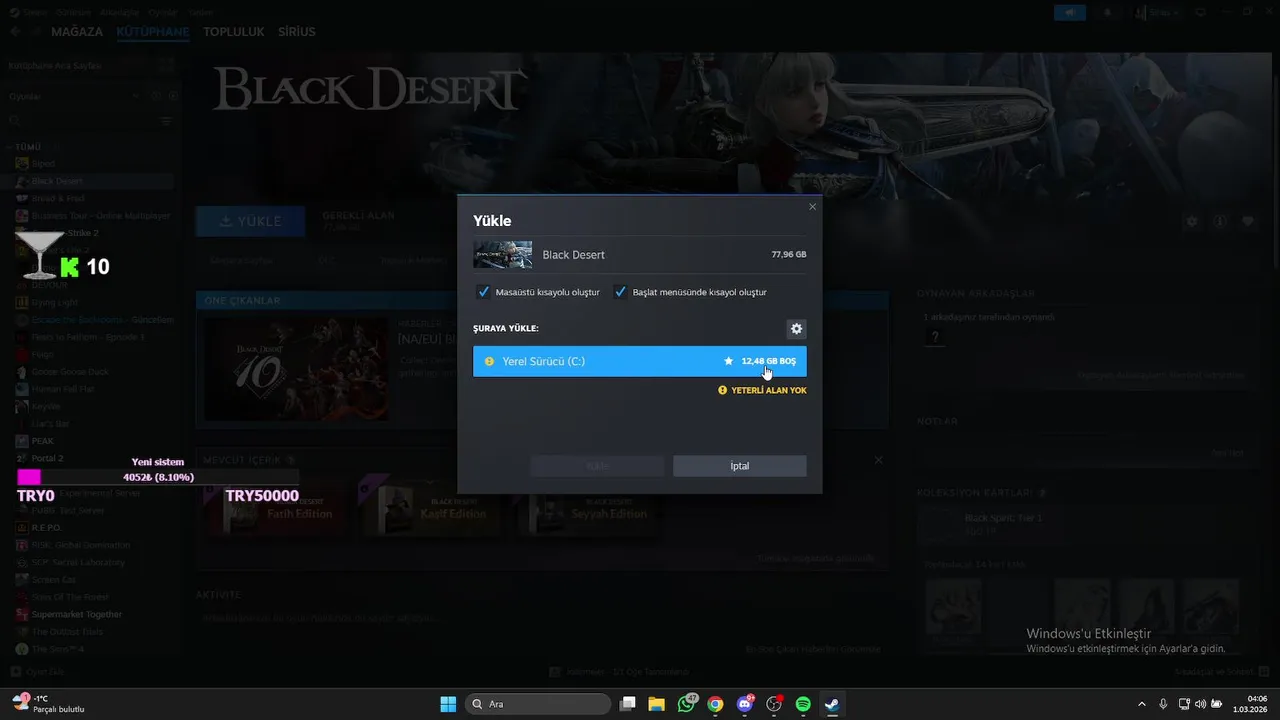Click the star icon on Yerel Sürücü row
This screenshot has width=1280, height=720.
tap(728, 361)
